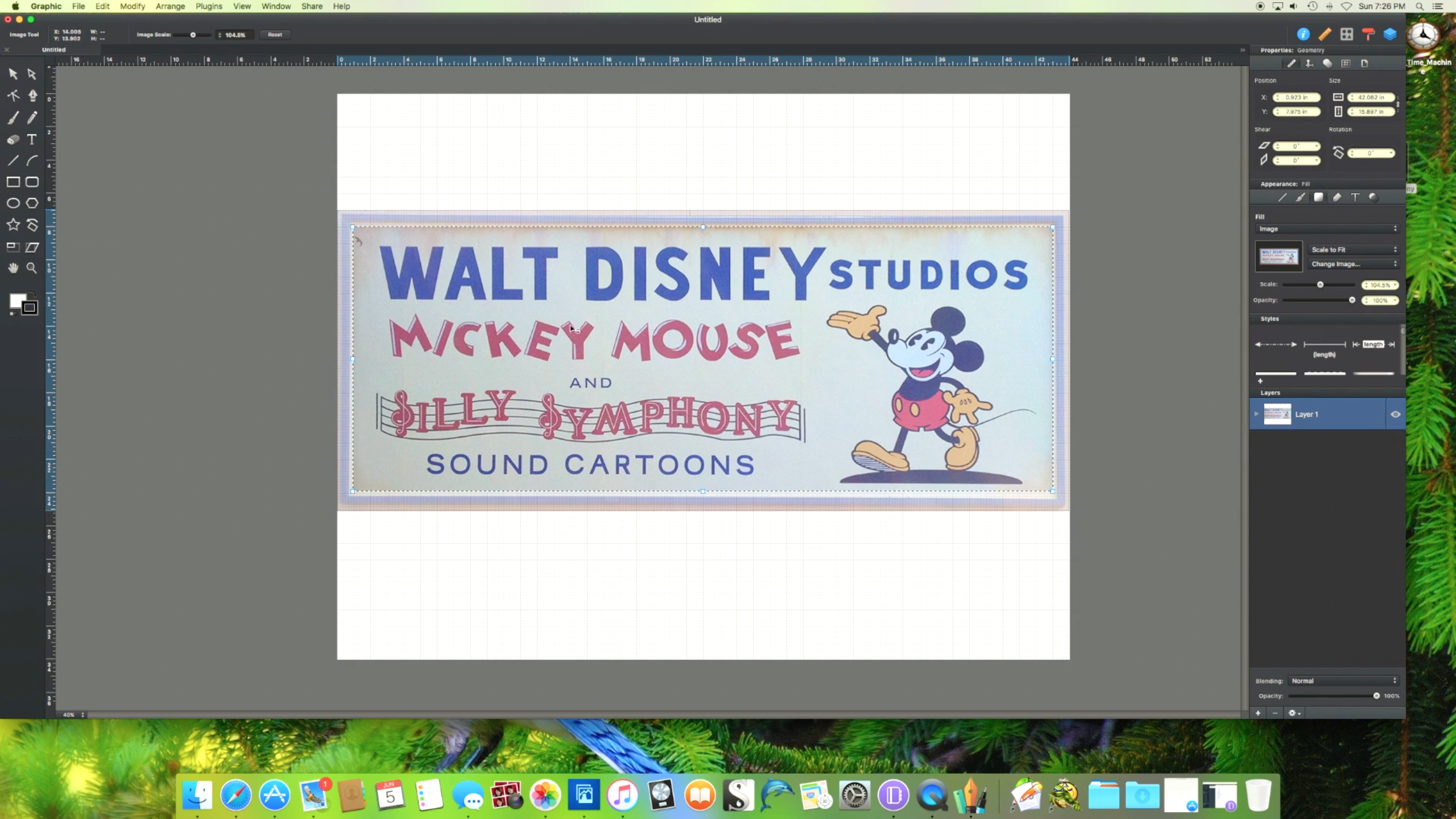
Task: Open the Fill type Image dropdown
Action: coord(1326,229)
